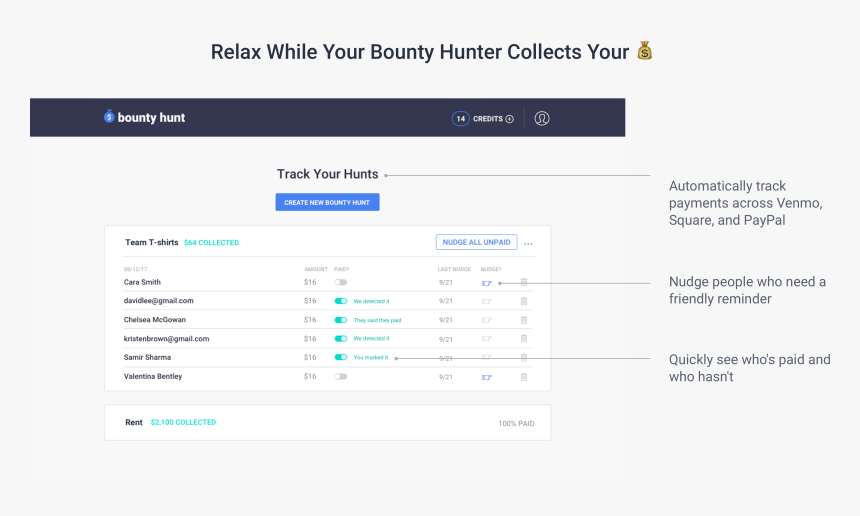Click the CREDITS label in header

(x=488, y=119)
